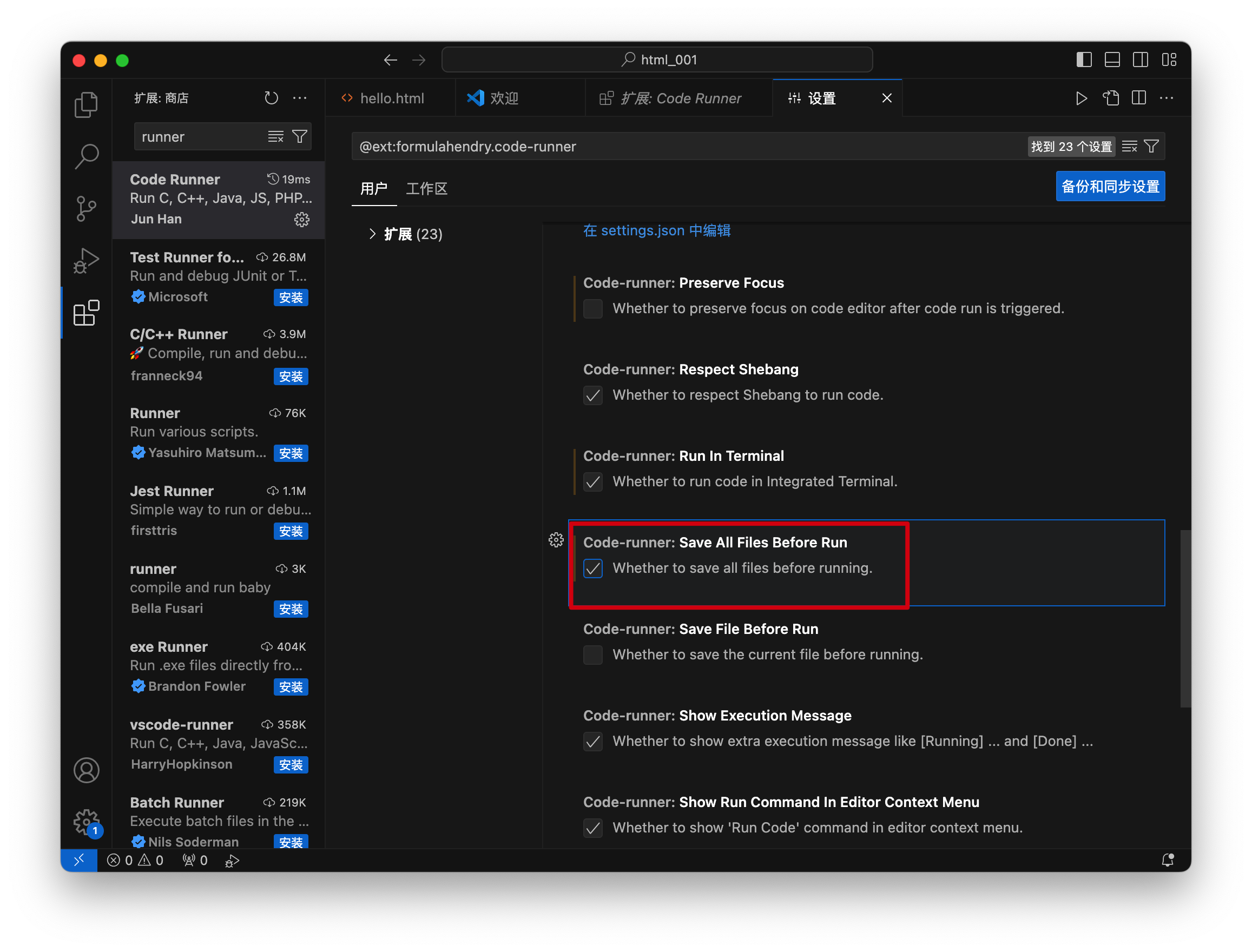The height and width of the screenshot is (952, 1252).
Task: Uncheck Show Execution Message setting
Action: tap(593, 742)
